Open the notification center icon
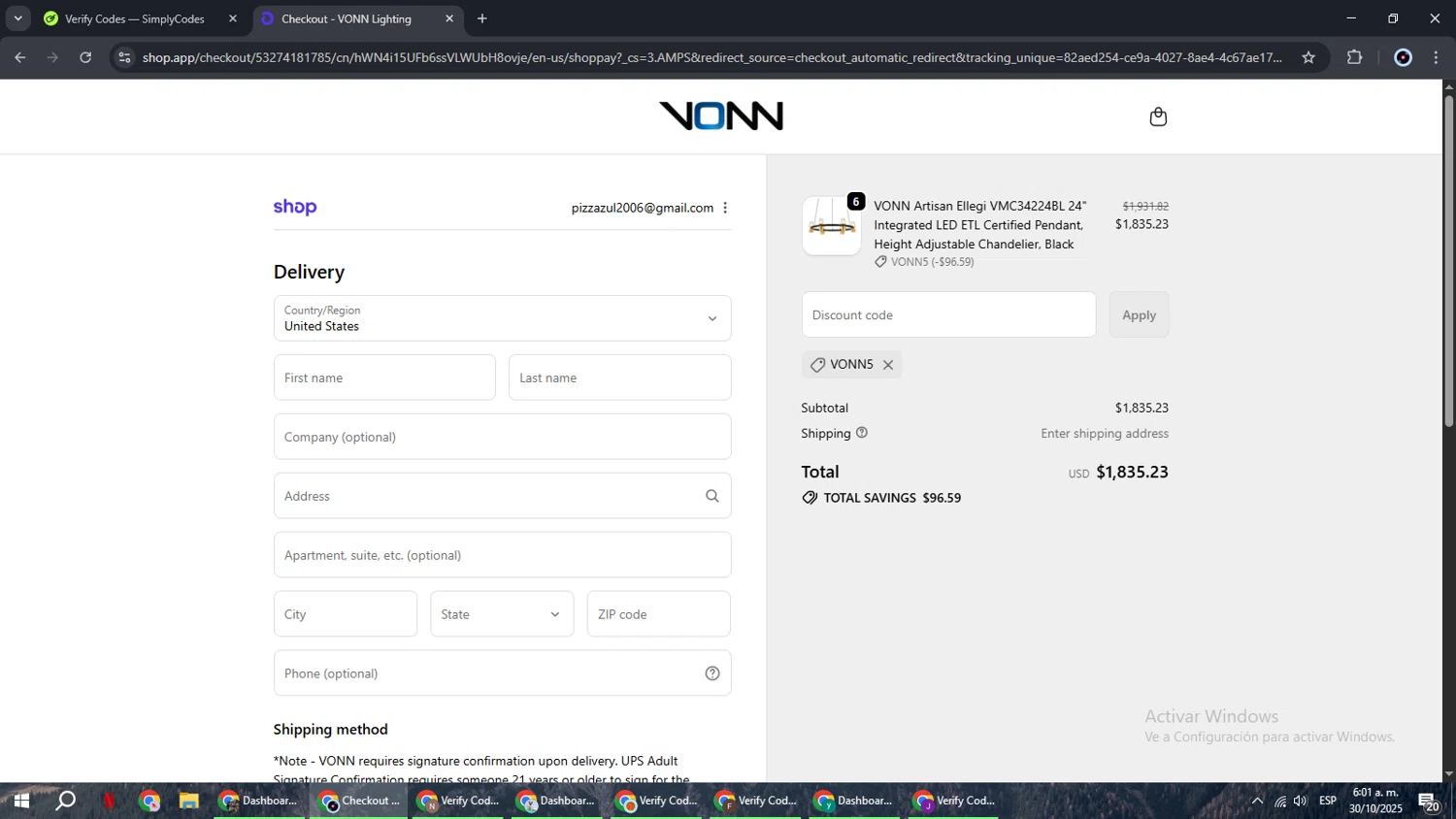The height and width of the screenshot is (819, 1456). pos(1429,802)
